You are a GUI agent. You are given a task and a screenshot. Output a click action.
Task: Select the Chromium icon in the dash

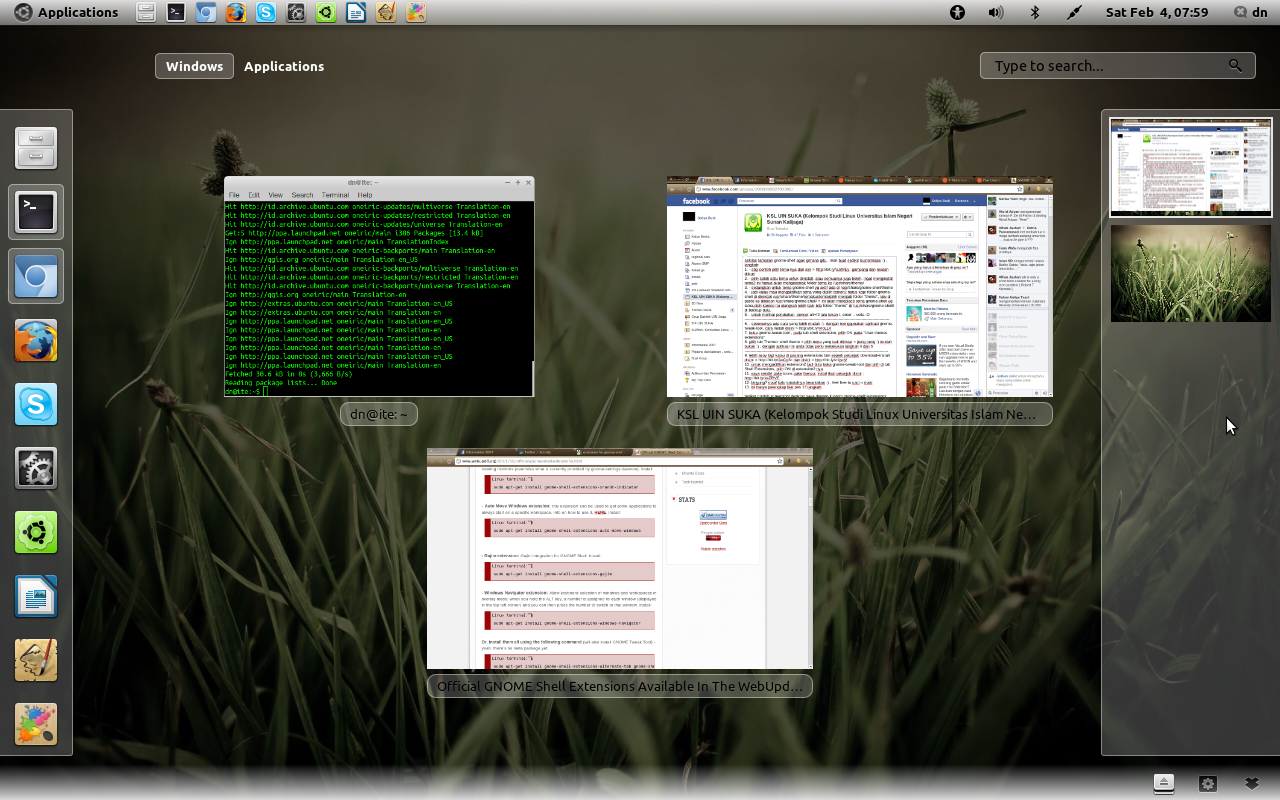(36, 276)
